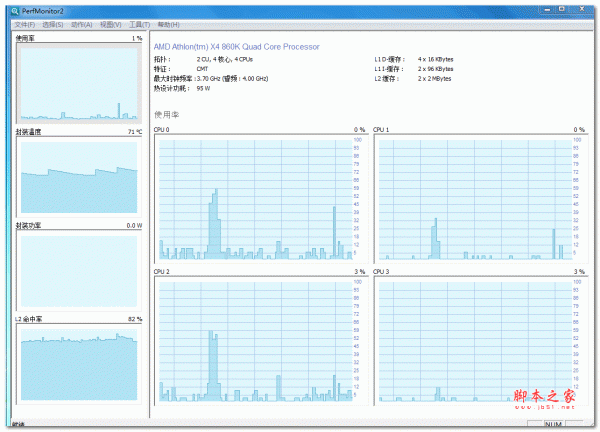Click the CMT feature value
600x432 pixels.
point(202,69)
